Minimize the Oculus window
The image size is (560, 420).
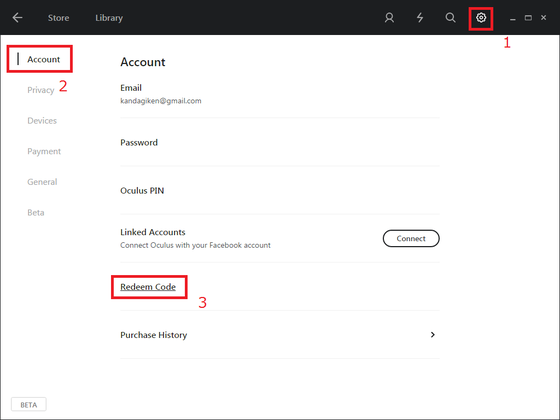512,18
